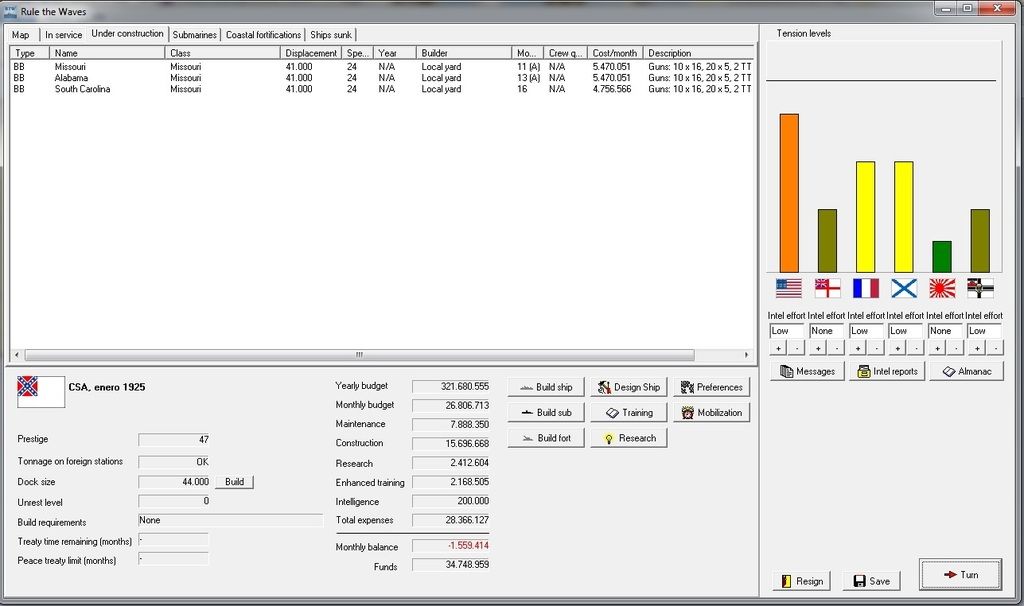The height and width of the screenshot is (606, 1024).
Task: Sort list by Cost/month column header
Action: click(x=615, y=53)
